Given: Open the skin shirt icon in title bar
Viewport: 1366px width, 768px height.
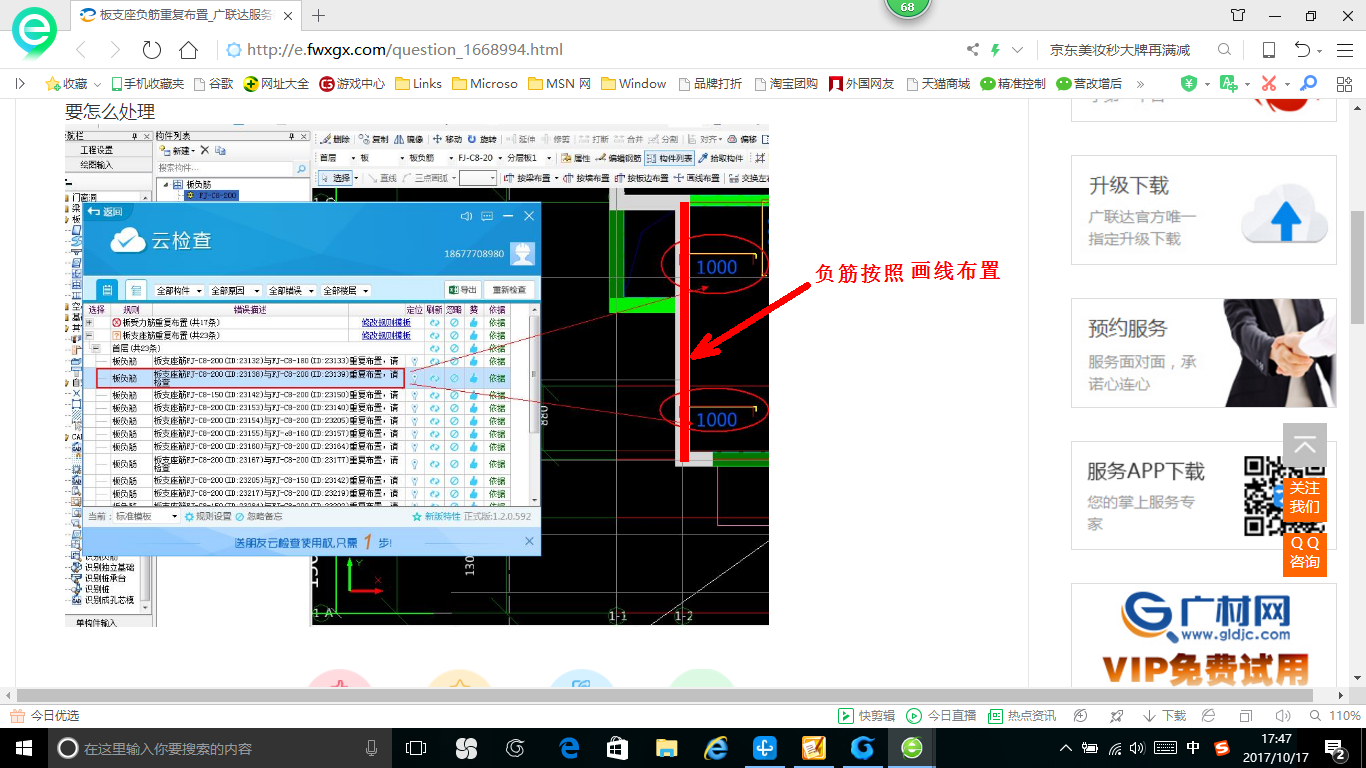Looking at the screenshot, I should pyautogui.click(x=1238, y=15).
